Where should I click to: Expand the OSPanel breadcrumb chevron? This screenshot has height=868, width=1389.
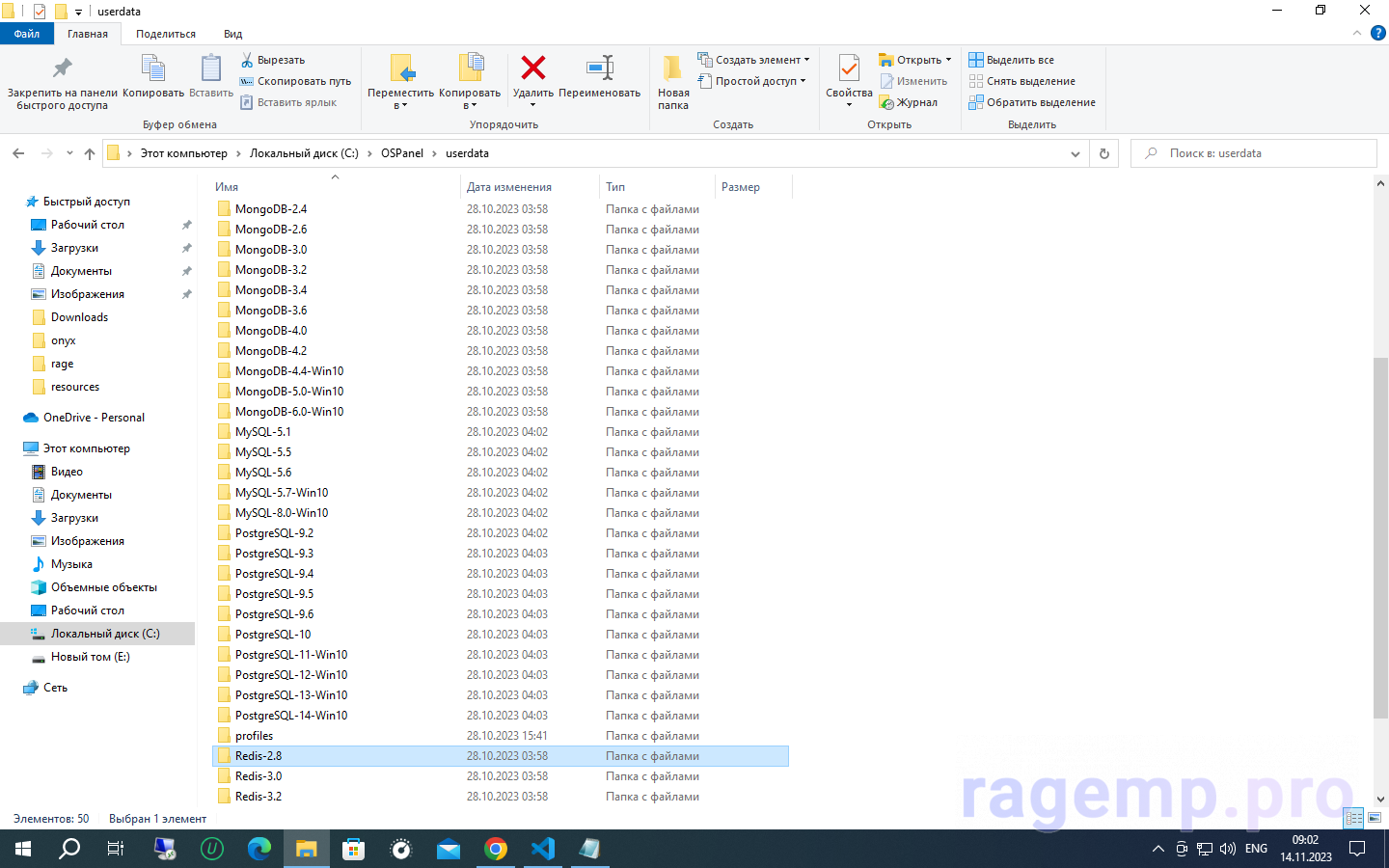(x=435, y=153)
